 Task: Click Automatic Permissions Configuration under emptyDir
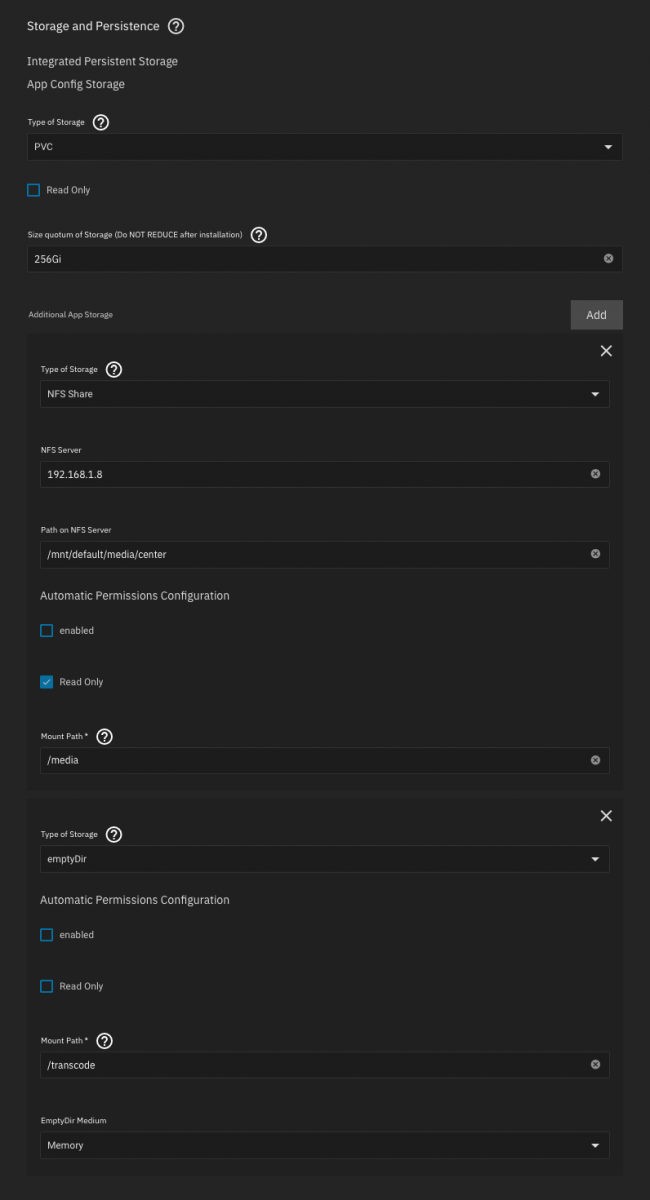click(x=135, y=900)
